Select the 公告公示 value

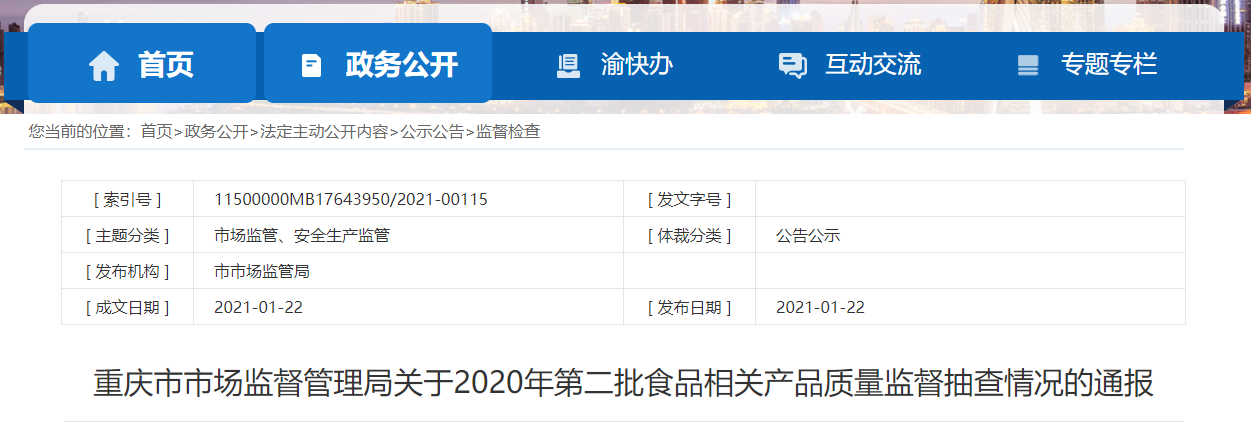(808, 236)
